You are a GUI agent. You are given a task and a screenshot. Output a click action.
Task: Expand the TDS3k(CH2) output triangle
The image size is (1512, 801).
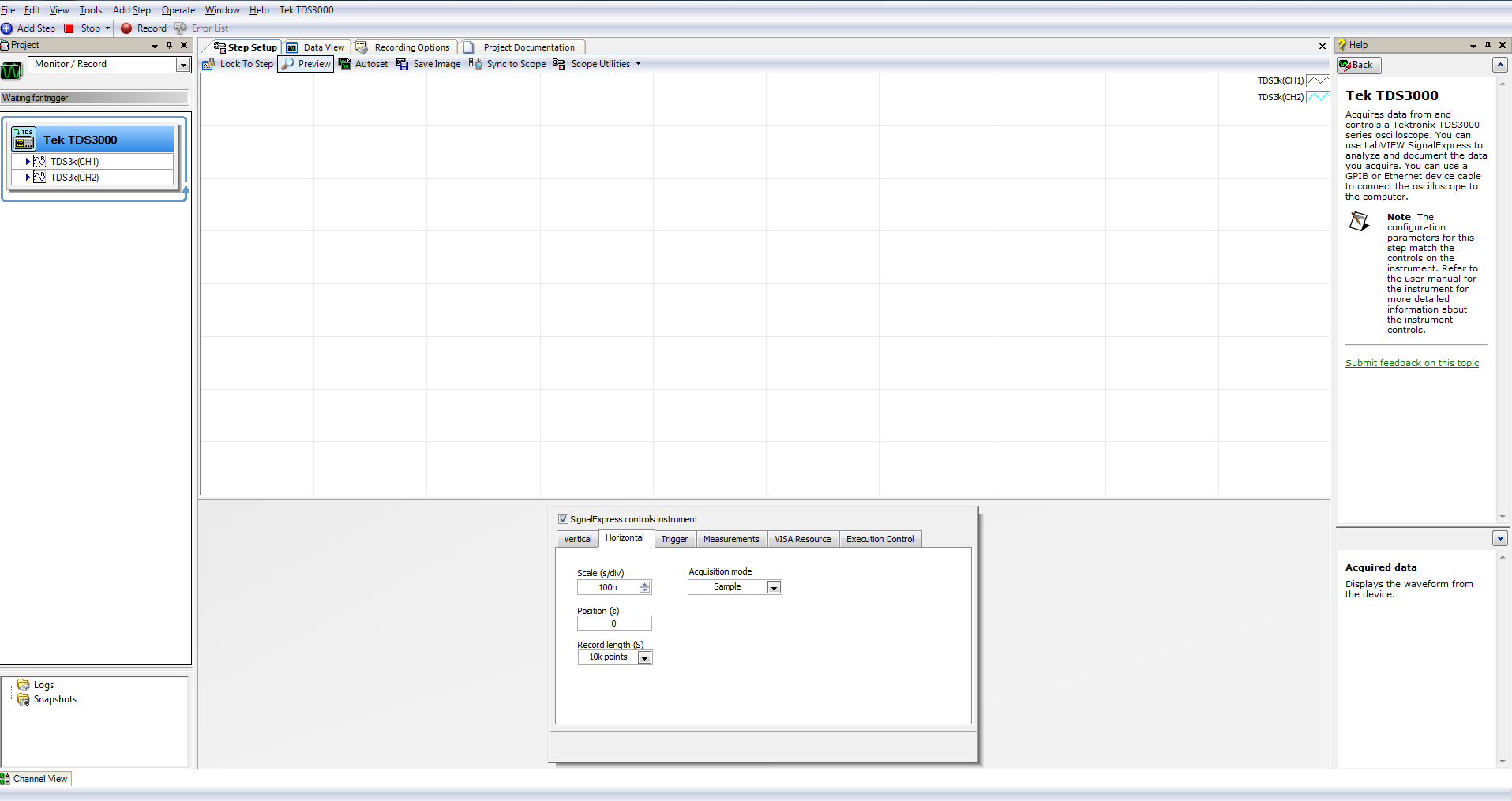pos(27,177)
